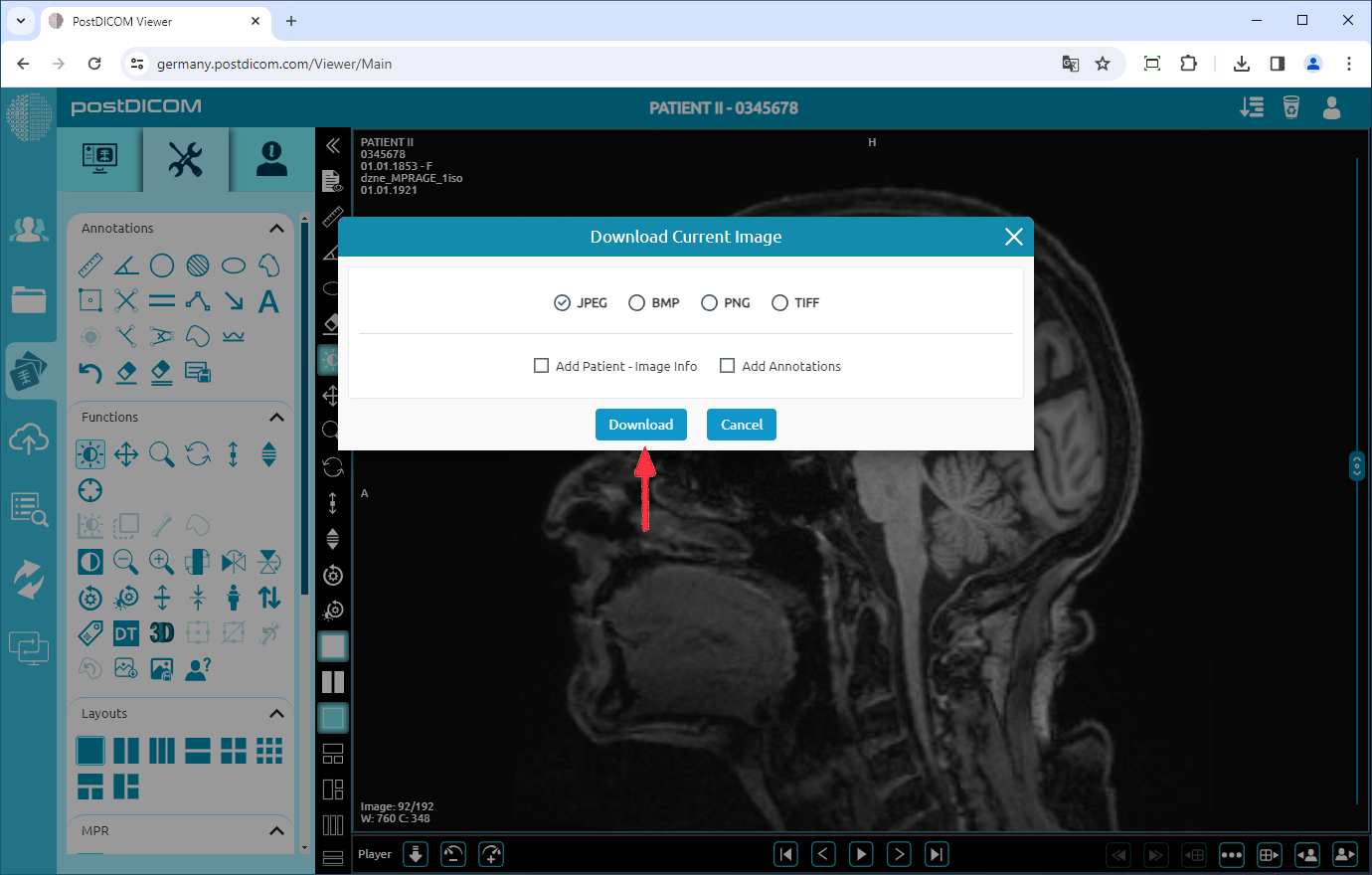
Task: Select the angle measurement tool
Action: [x=125, y=264]
